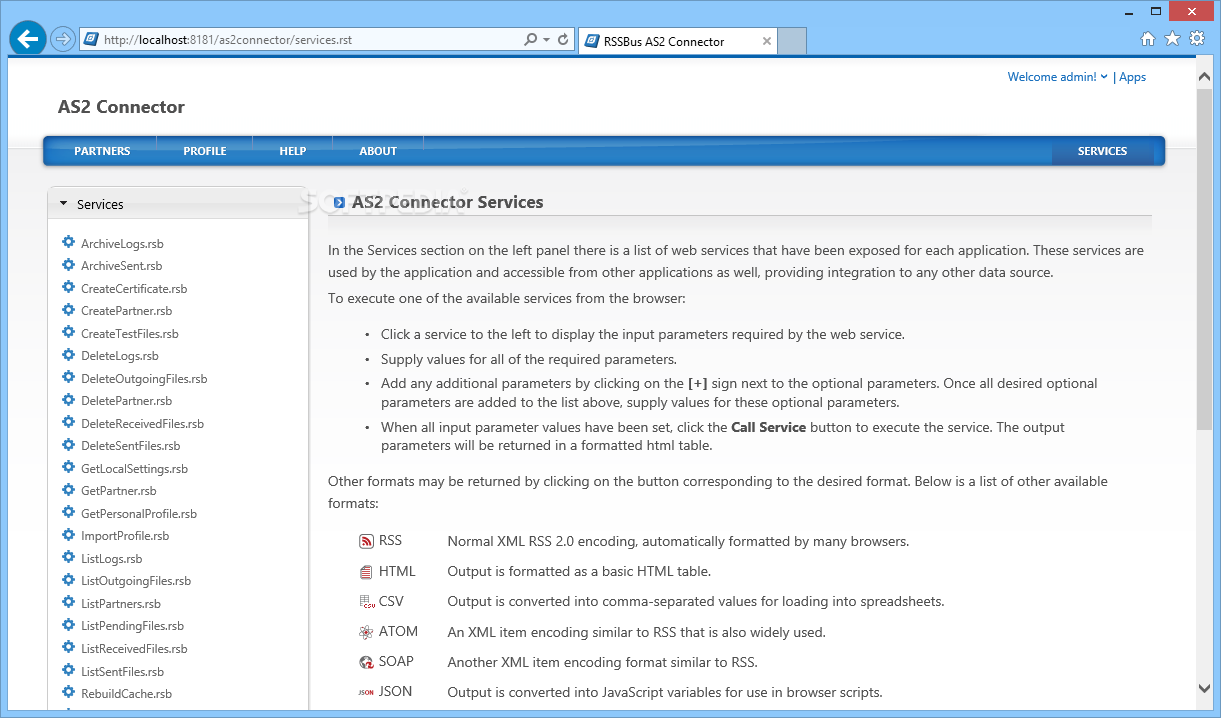
Task: Click the gear icon beside DeletePartner.rsb
Action: tap(68, 400)
